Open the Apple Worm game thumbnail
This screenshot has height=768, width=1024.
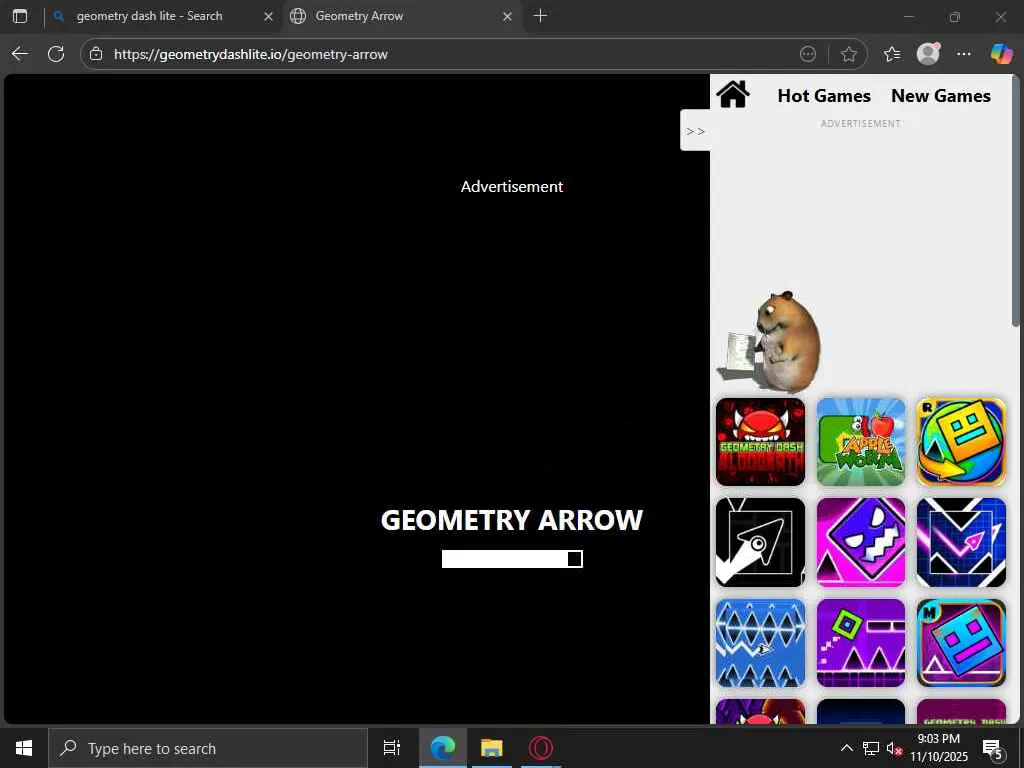coord(861,442)
